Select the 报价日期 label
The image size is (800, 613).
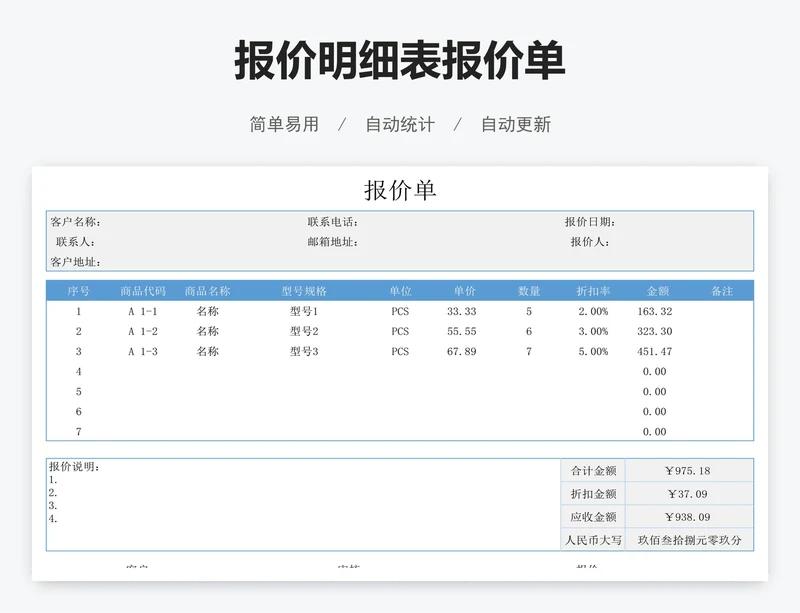coord(590,222)
